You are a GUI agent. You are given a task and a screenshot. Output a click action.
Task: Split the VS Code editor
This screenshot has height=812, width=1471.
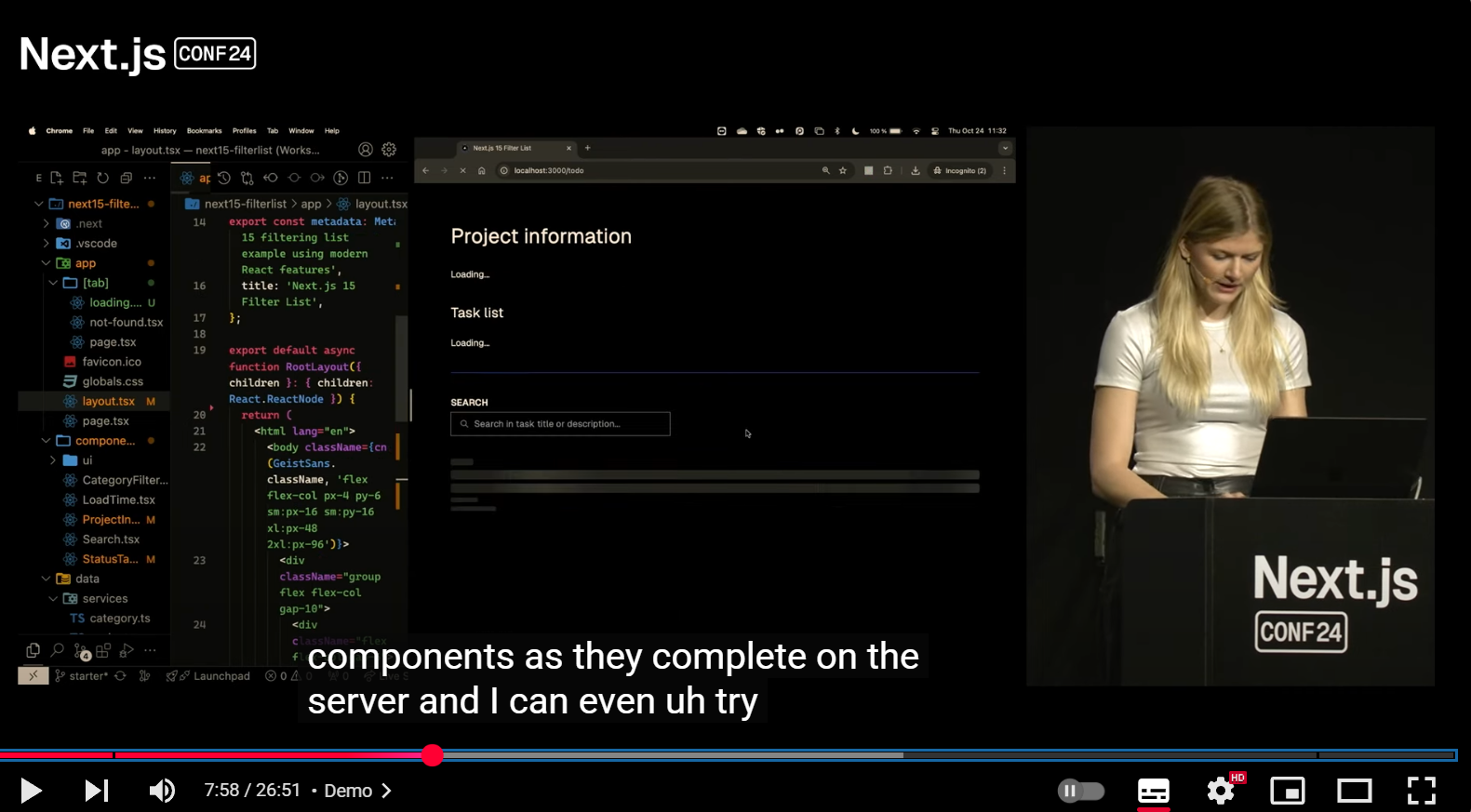click(x=365, y=178)
